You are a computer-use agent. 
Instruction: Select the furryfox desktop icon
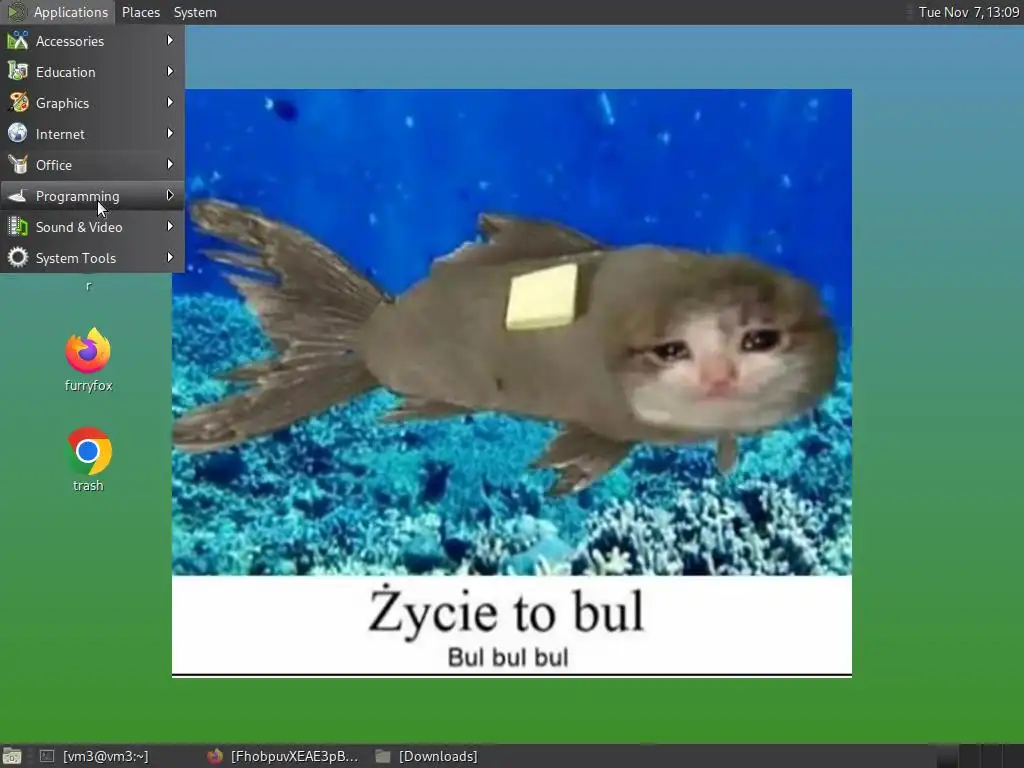(x=88, y=351)
